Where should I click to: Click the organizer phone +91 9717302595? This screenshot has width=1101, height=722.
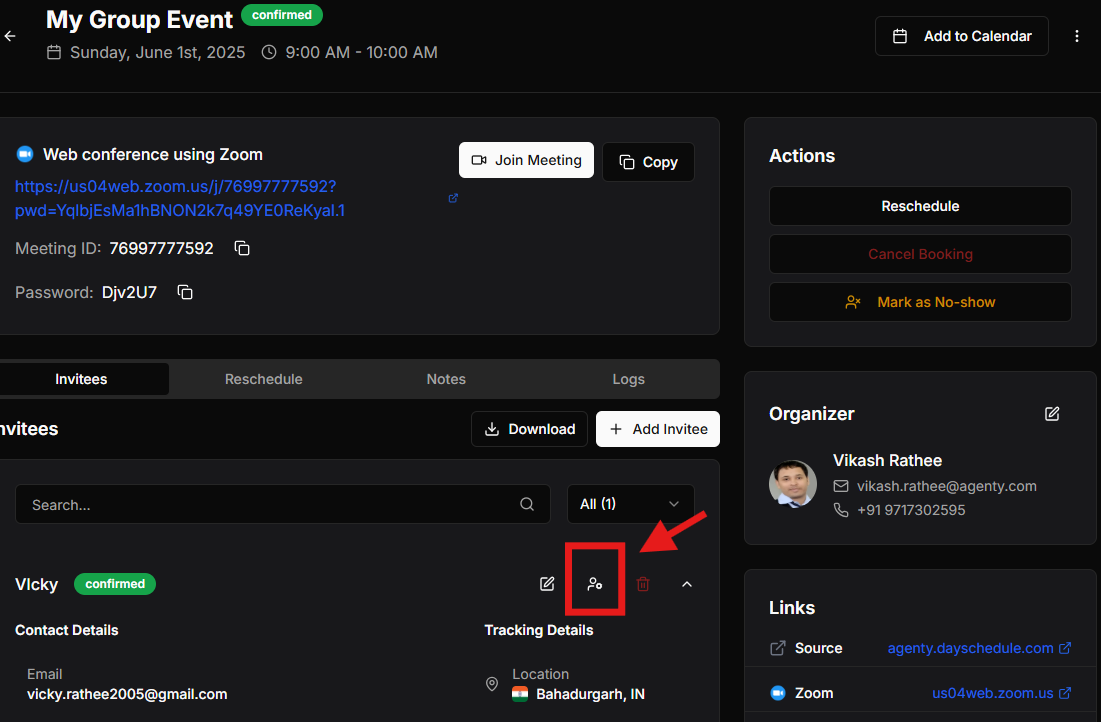coord(911,510)
